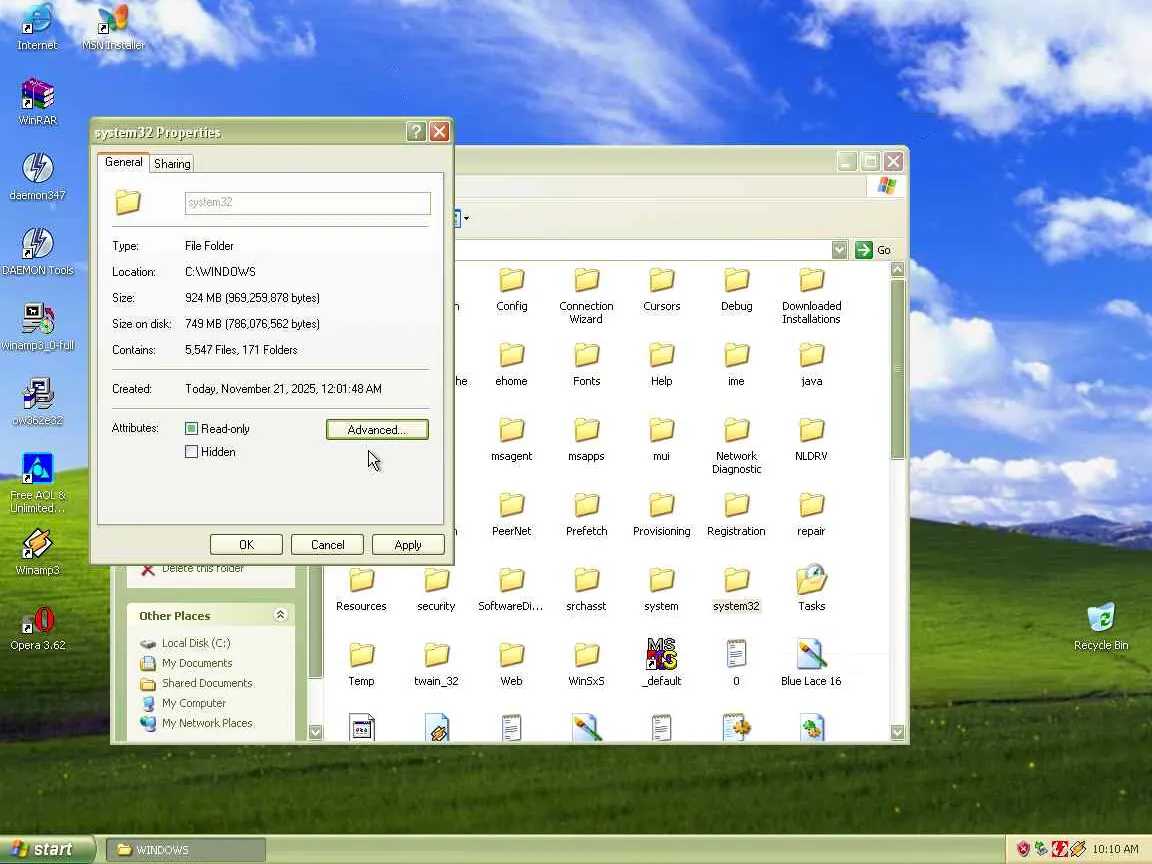Viewport: 1152px width, 864px height.
Task: Open the address bar dropdown arrow
Action: pyautogui.click(x=839, y=250)
